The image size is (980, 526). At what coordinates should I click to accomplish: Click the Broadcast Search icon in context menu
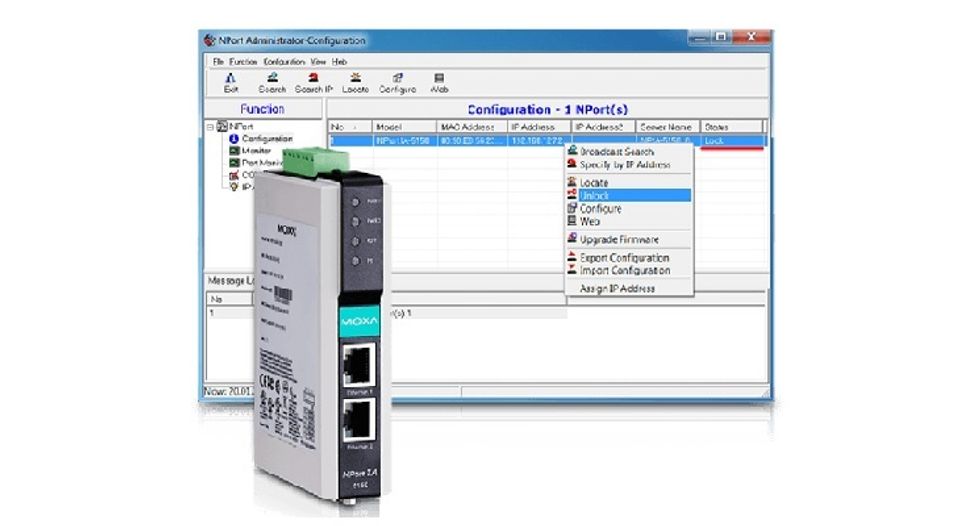(572, 151)
